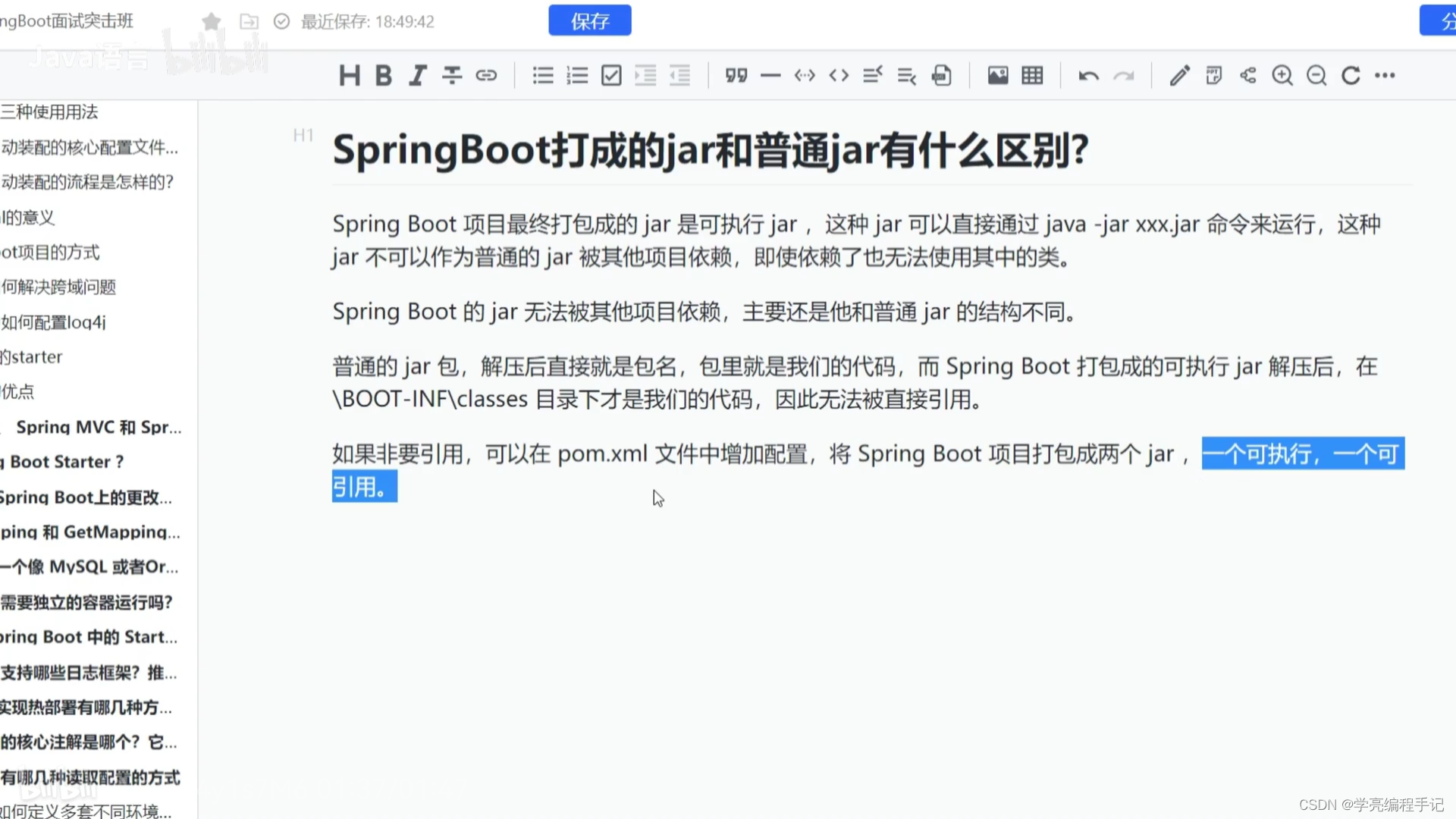
Task: Insert a numbered ordered list
Action: pyautogui.click(x=577, y=75)
